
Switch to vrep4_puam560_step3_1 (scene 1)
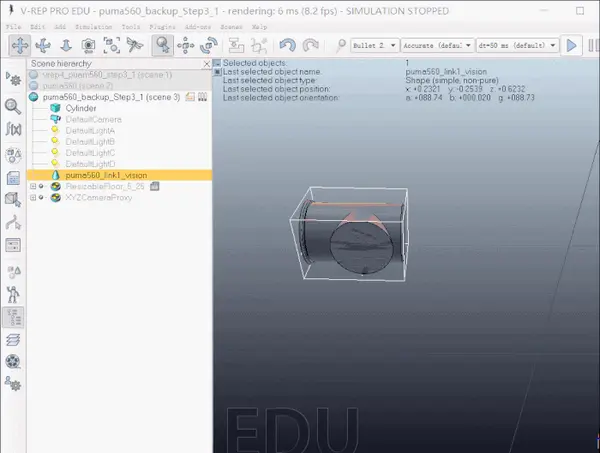(119, 75)
